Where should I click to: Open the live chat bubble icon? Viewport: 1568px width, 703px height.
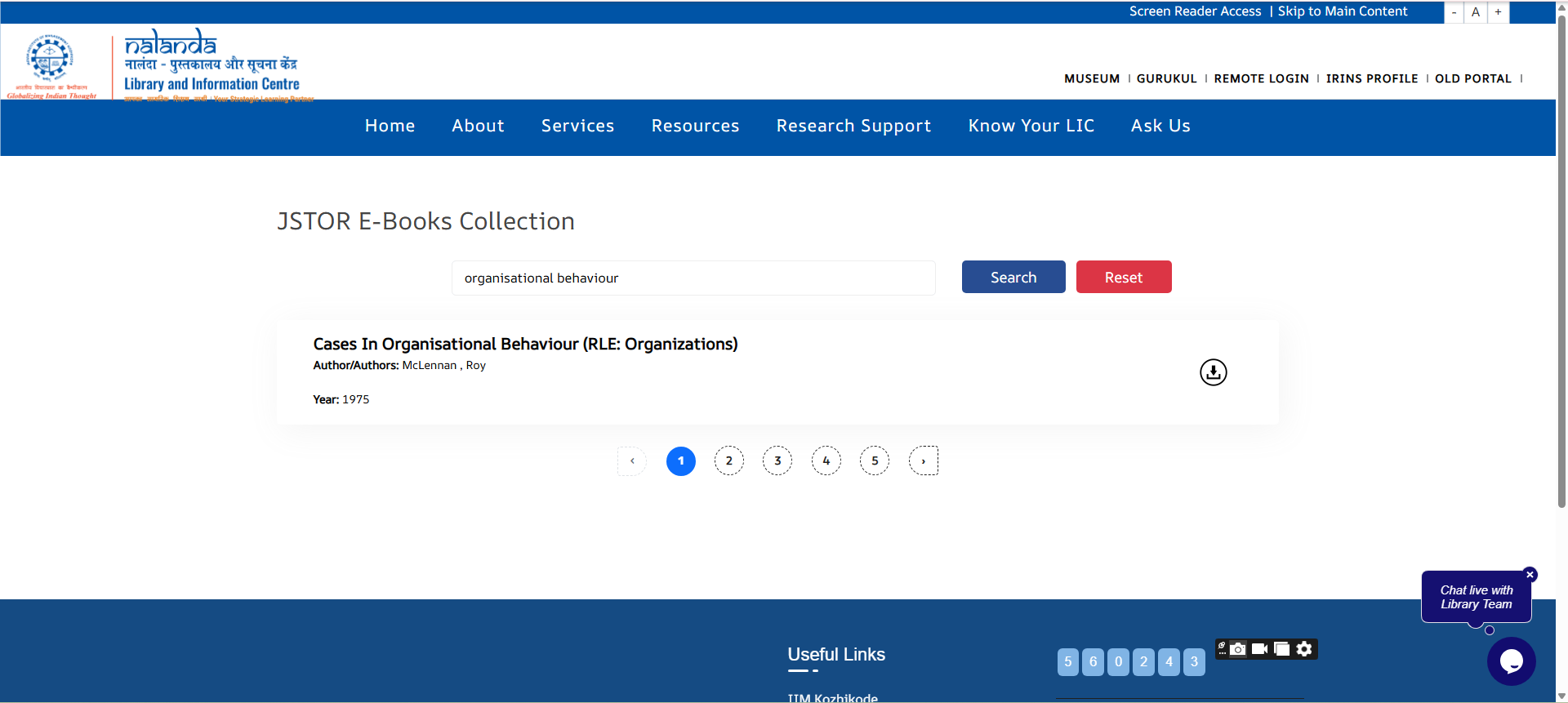pyautogui.click(x=1511, y=661)
